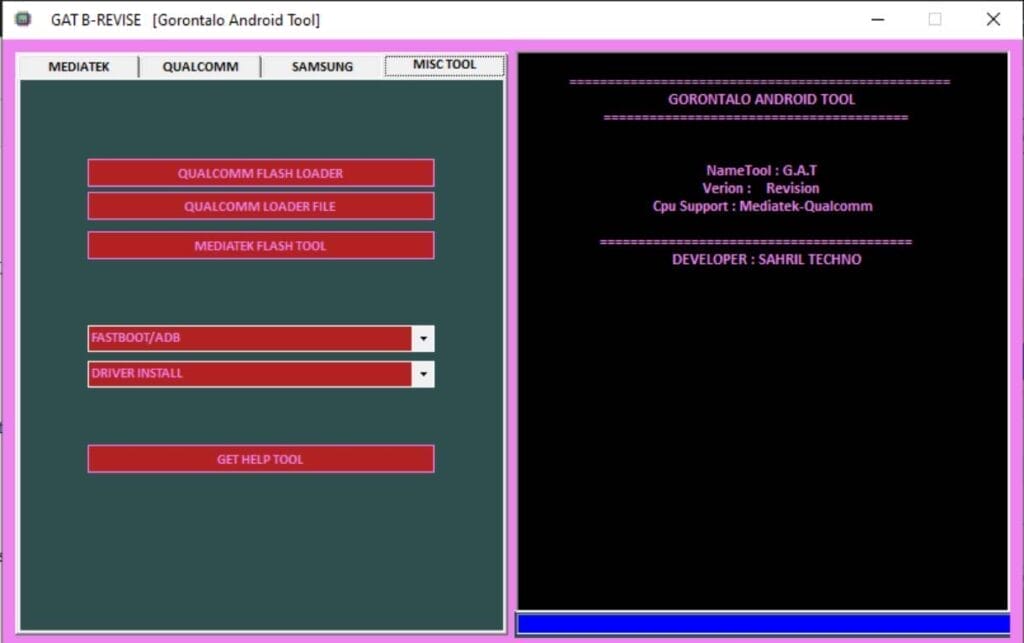Viewport: 1024px width, 643px height.
Task: Switch to the MEDIATEK tab
Action: (78, 66)
